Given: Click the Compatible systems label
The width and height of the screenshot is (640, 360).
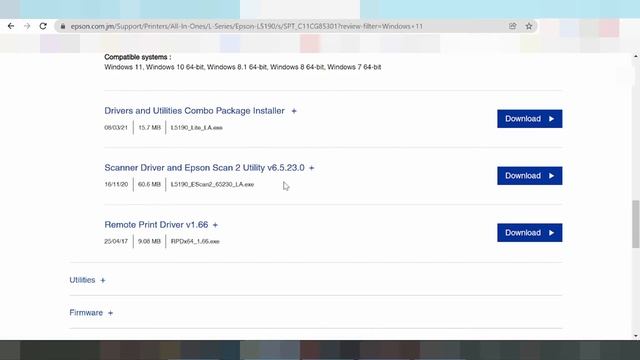Looking at the screenshot, I should (138, 57).
